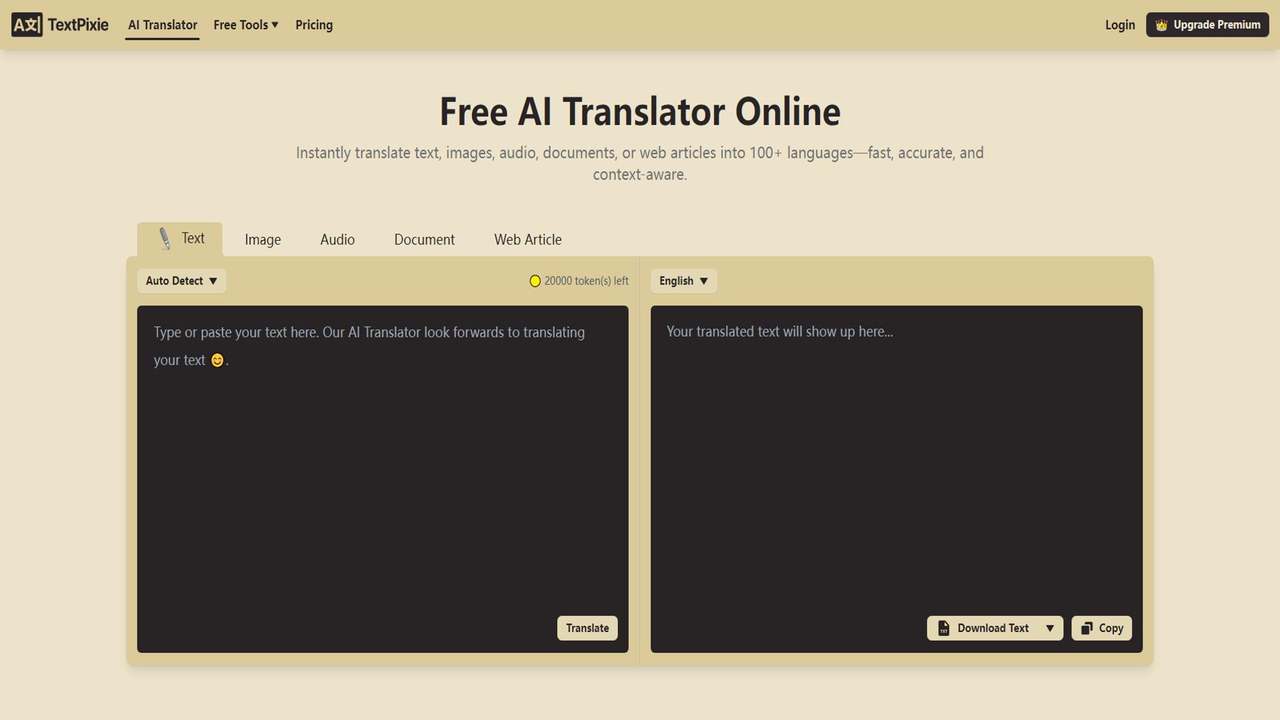Click the Download Text button
This screenshot has height=720, width=1280.
(x=982, y=628)
